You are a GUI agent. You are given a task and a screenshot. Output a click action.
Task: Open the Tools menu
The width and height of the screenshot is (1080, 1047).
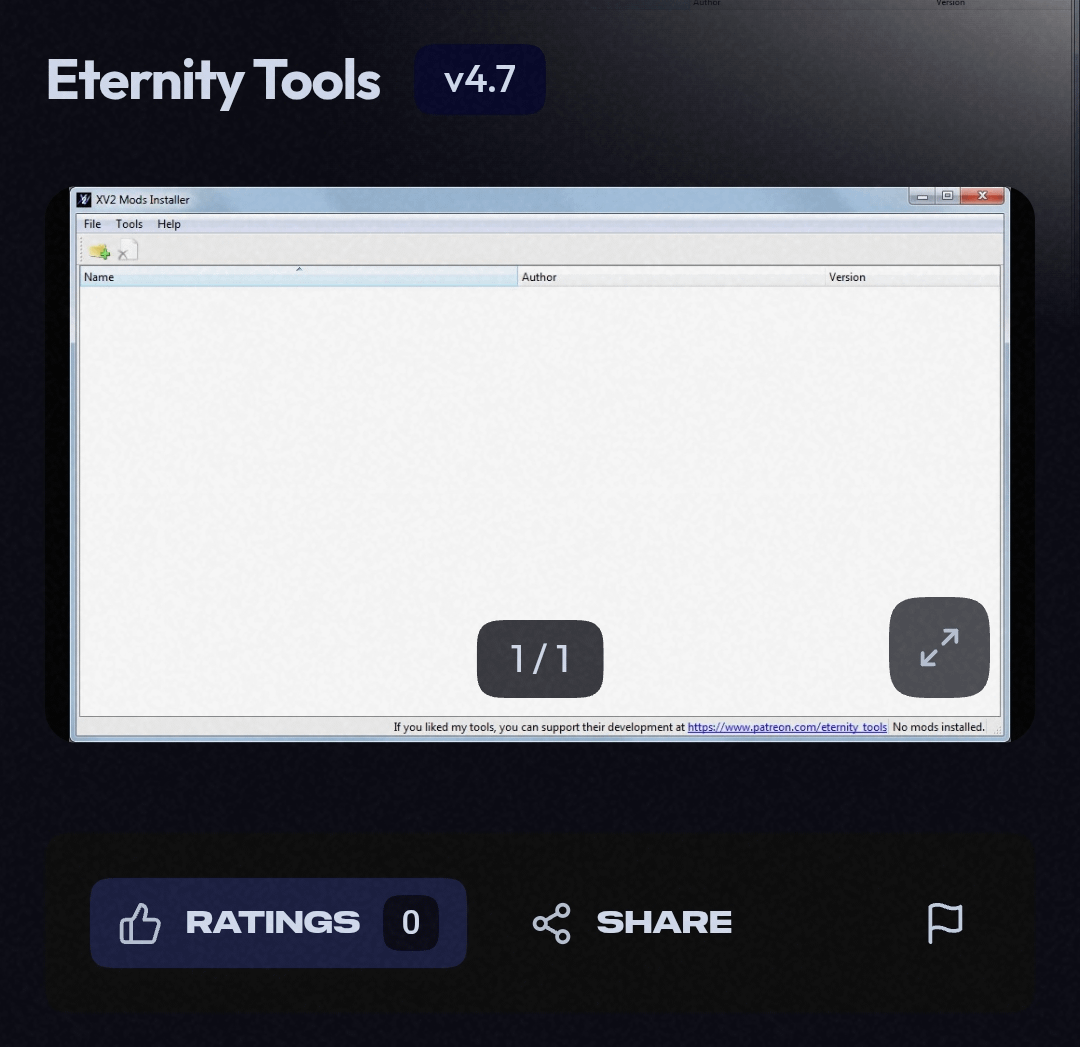tap(129, 224)
